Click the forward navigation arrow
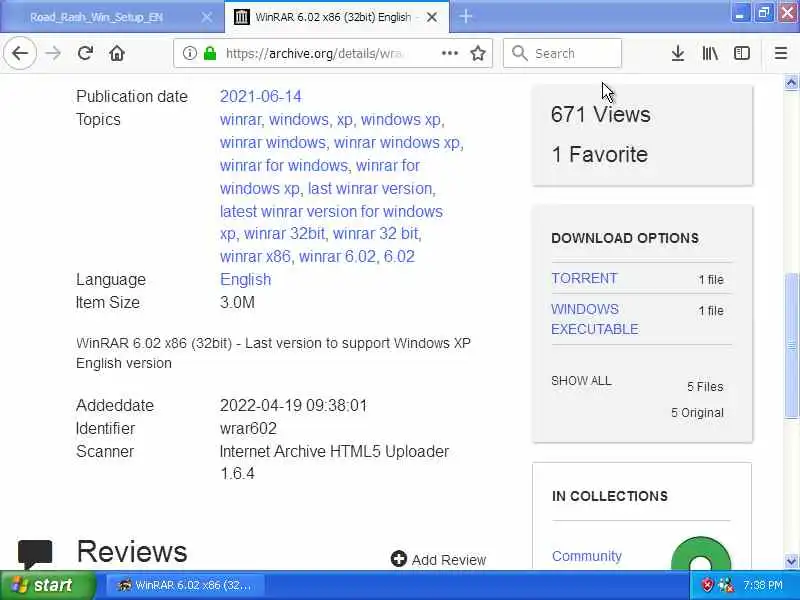800x600 pixels. point(53,53)
